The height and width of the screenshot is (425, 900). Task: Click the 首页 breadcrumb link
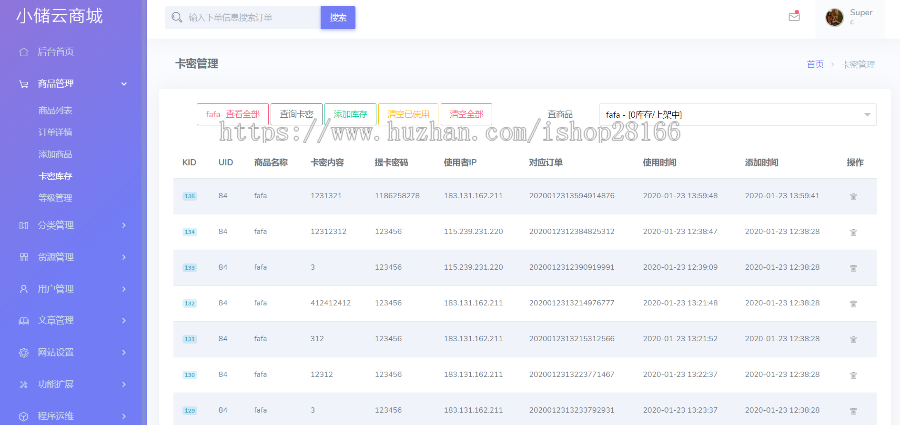[815, 64]
